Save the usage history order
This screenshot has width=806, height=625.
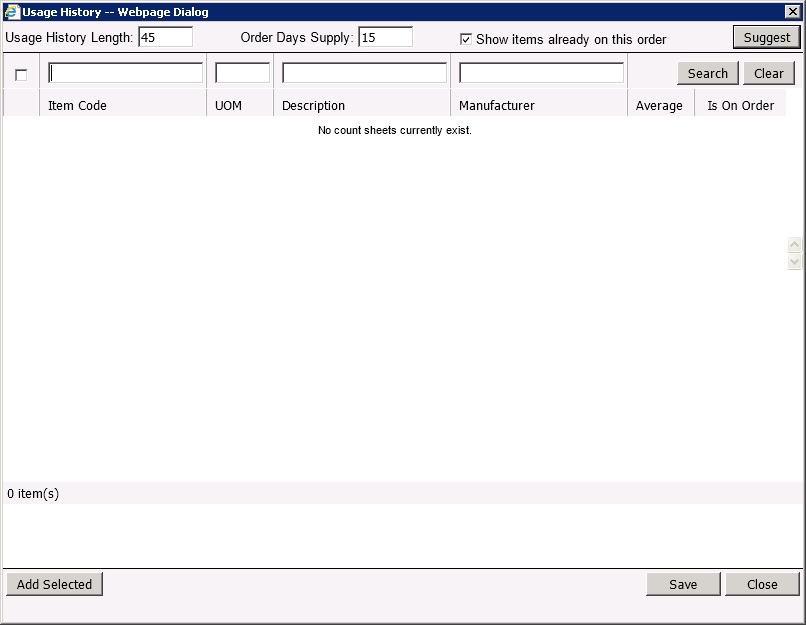(683, 584)
